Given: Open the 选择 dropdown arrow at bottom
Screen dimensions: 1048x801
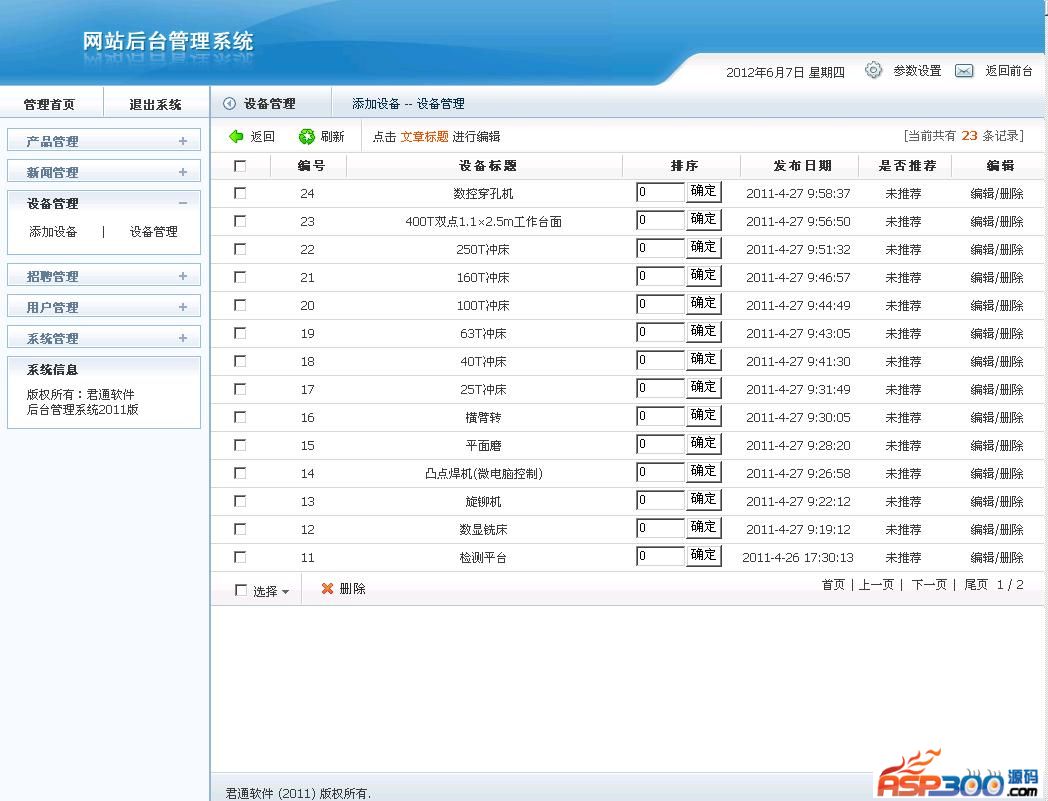Looking at the screenshot, I should (285, 592).
